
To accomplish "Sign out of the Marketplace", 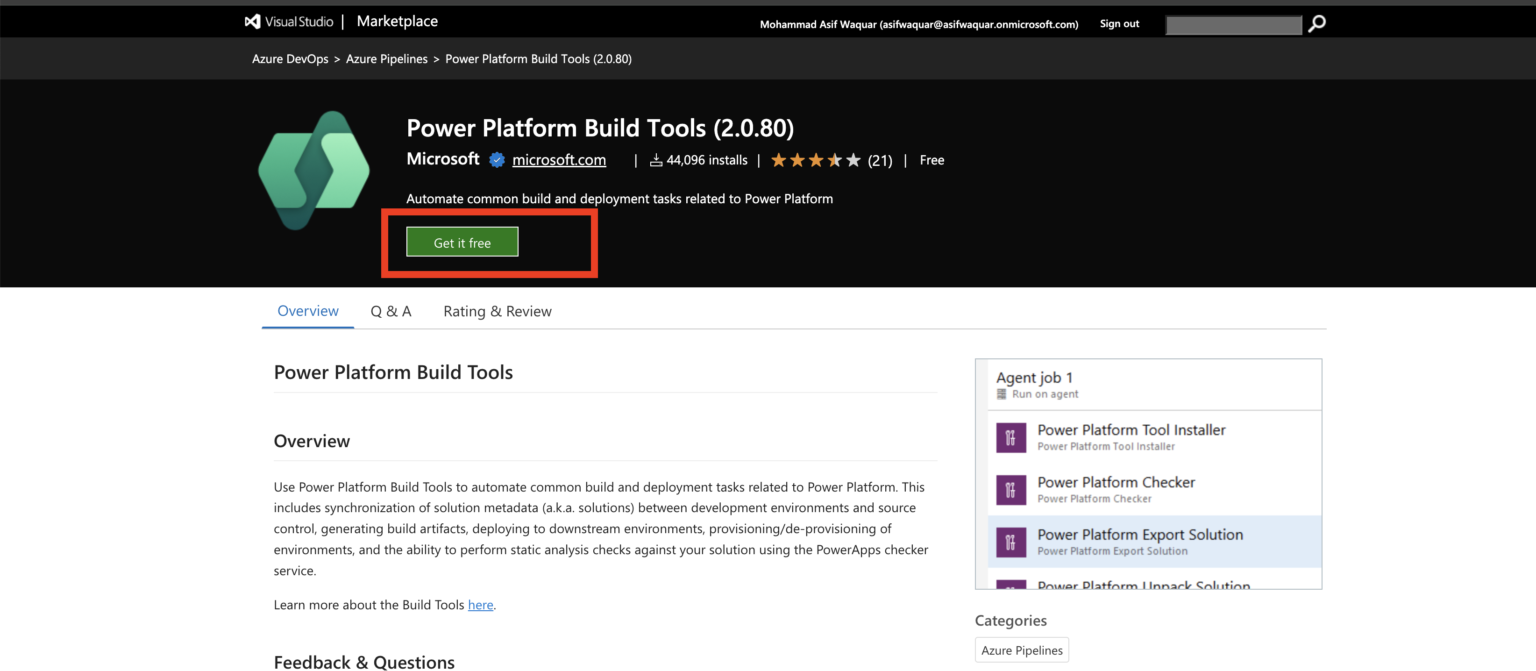I will [1119, 23].
